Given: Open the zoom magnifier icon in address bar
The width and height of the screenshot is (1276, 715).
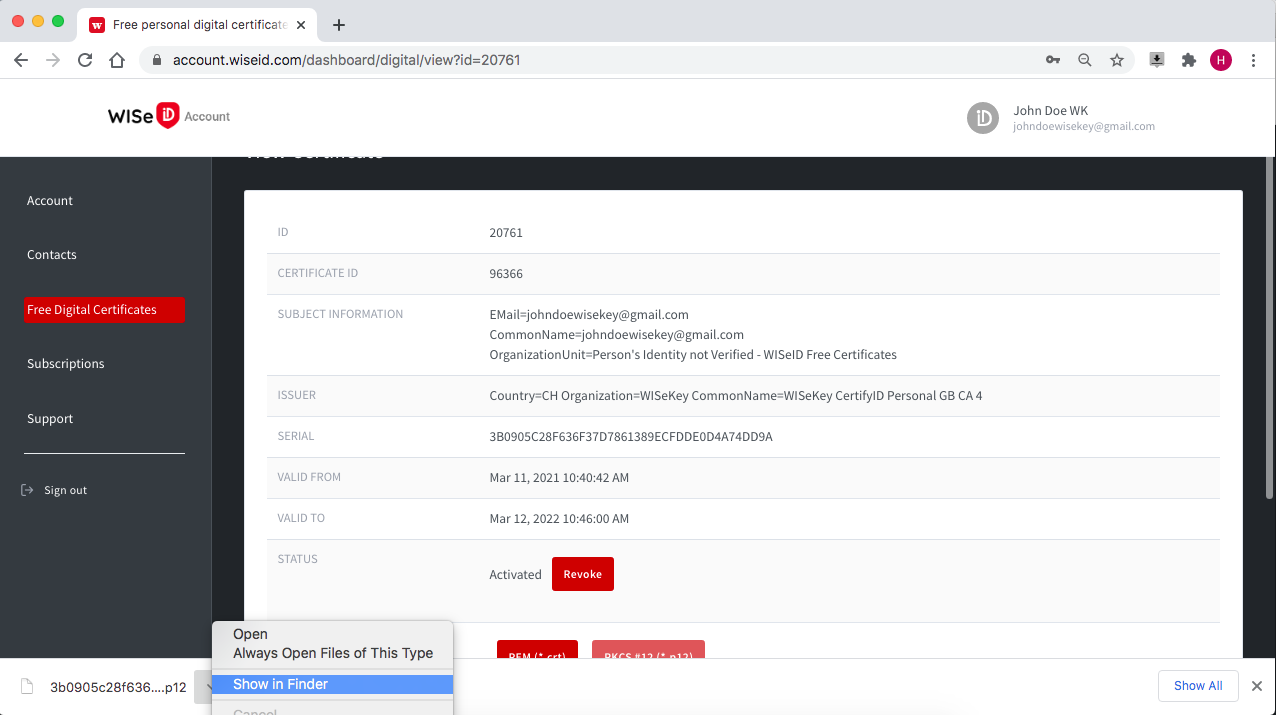Looking at the screenshot, I should tap(1085, 60).
